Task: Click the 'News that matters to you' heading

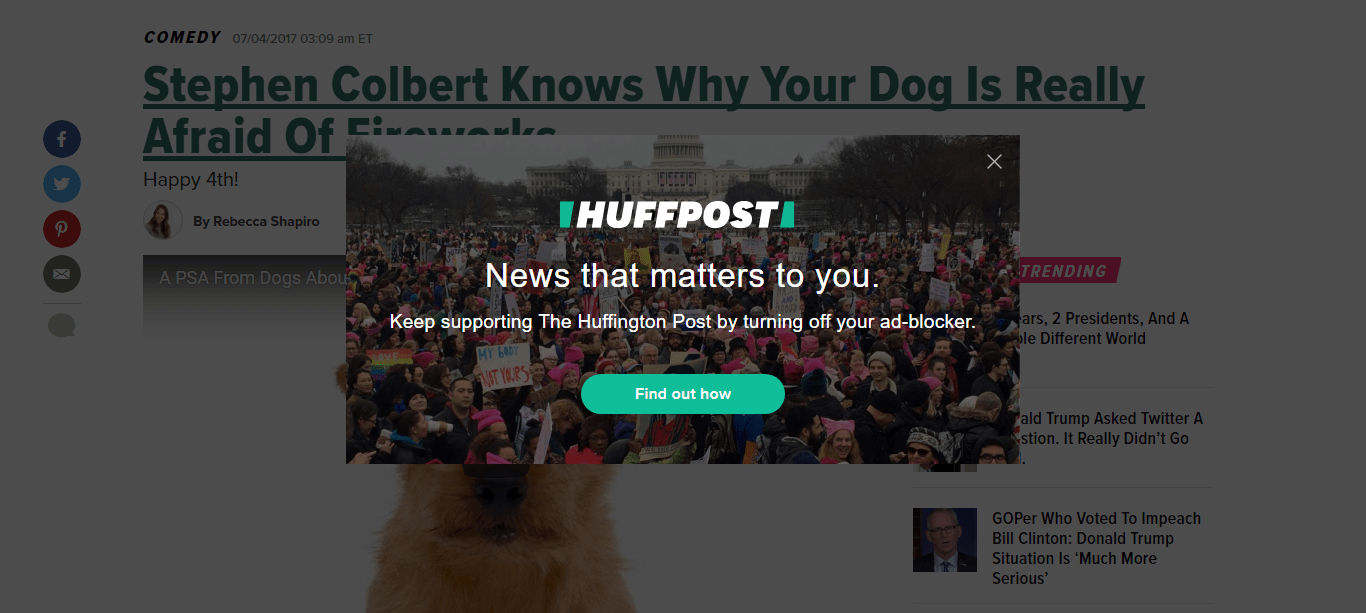Action: click(683, 275)
